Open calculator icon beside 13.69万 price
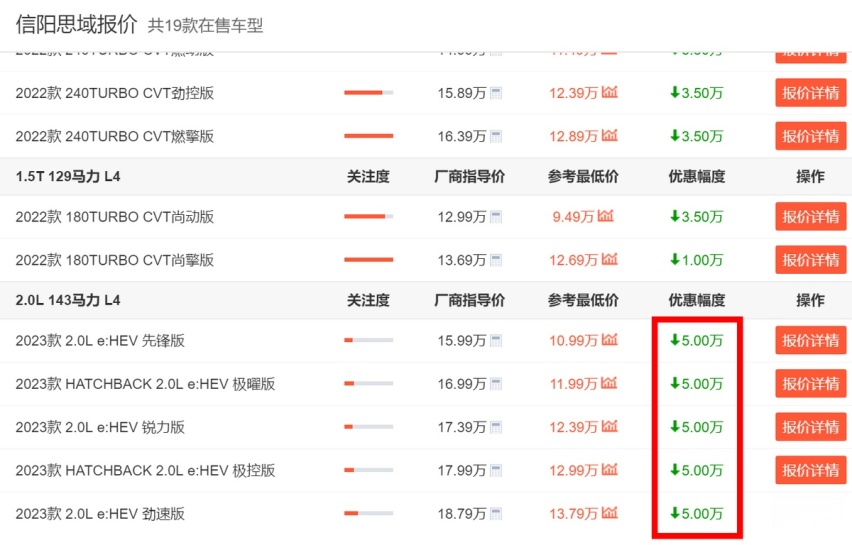This screenshot has height=545, width=852. click(x=496, y=260)
